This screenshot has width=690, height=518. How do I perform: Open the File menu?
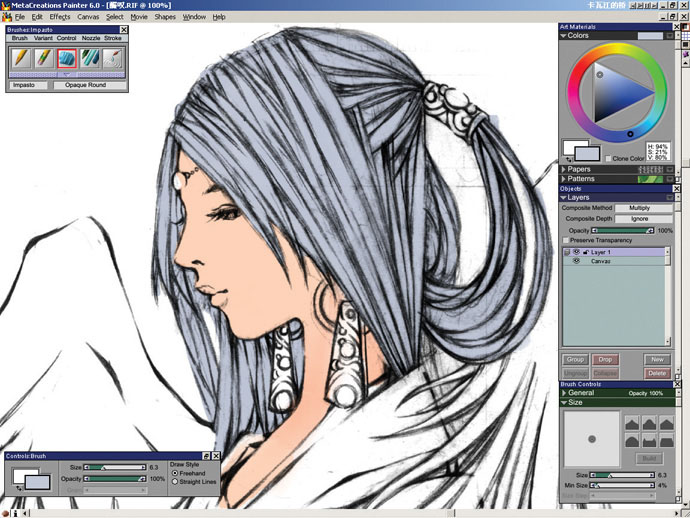[20, 17]
